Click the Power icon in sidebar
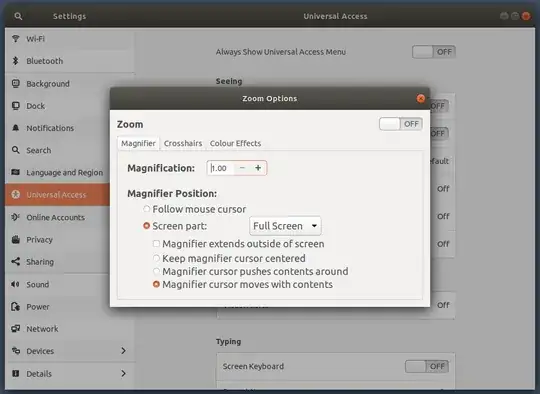Viewport: 540px width, 394px height. pos(15,306)
